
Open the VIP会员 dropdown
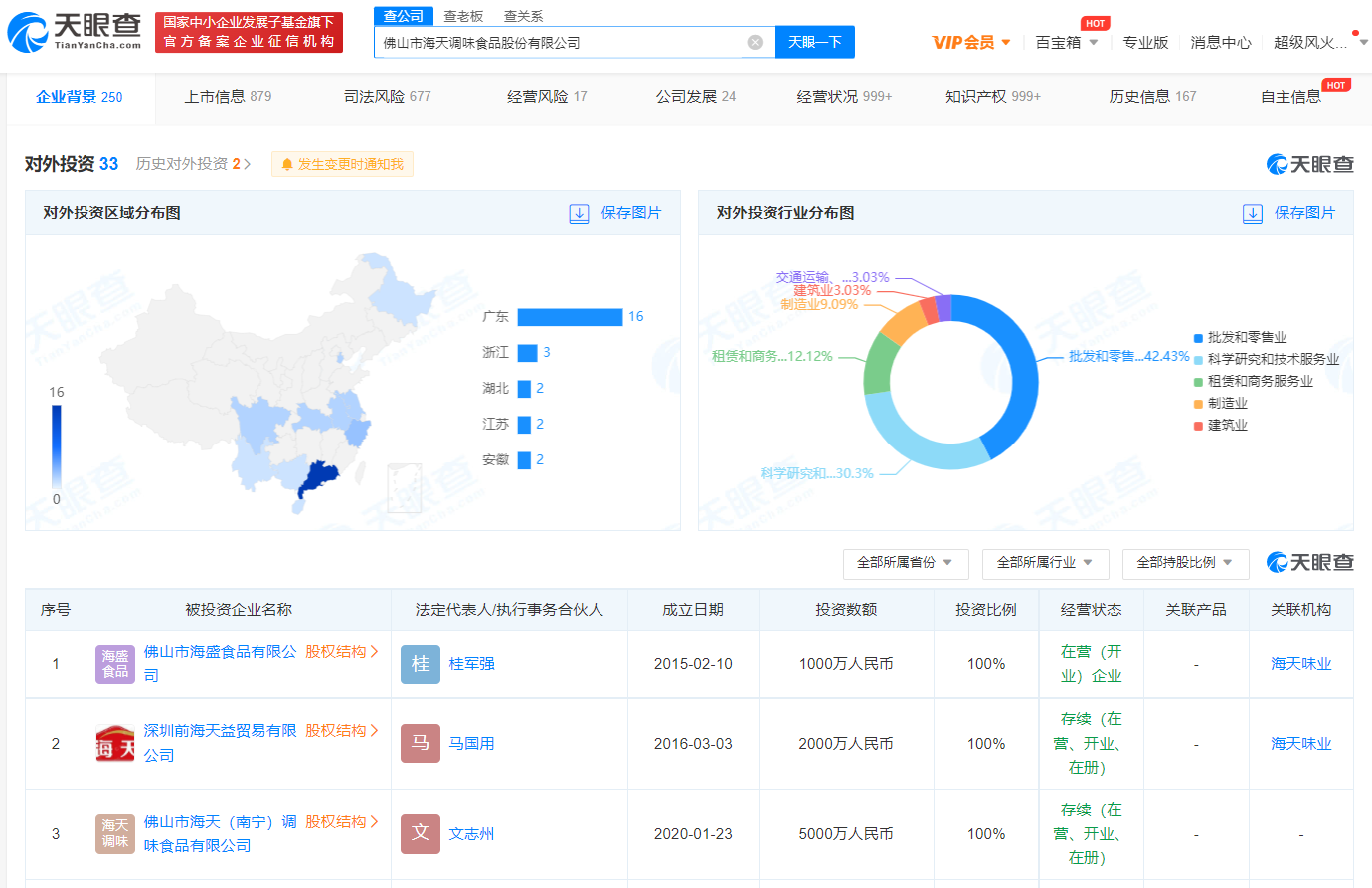[x=971, y=42]
